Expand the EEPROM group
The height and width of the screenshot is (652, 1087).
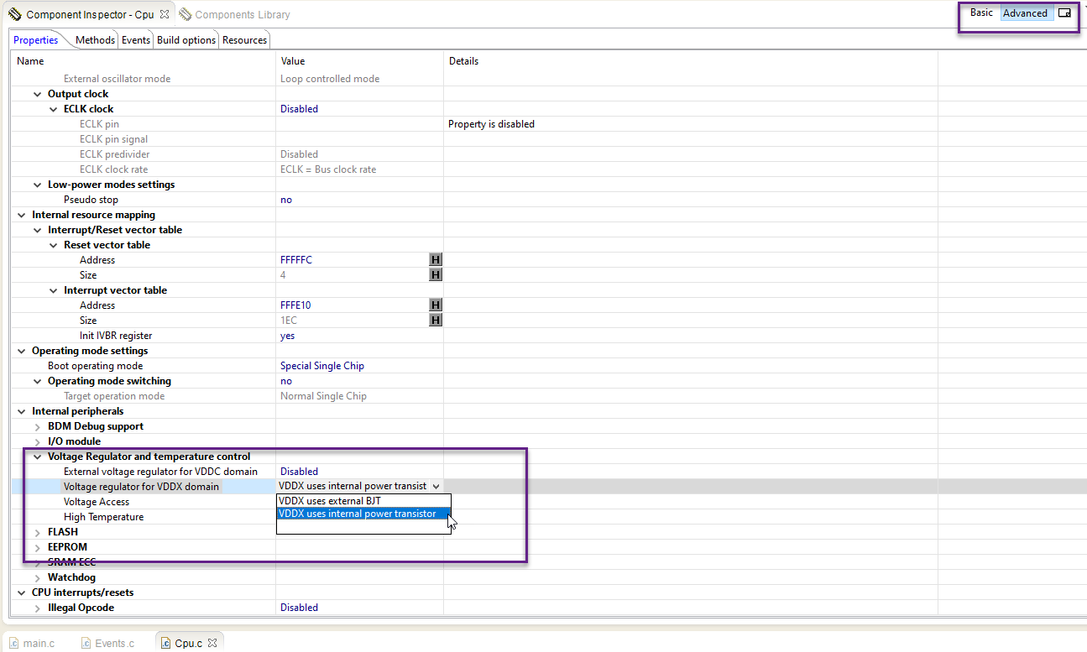pos(37,547)
